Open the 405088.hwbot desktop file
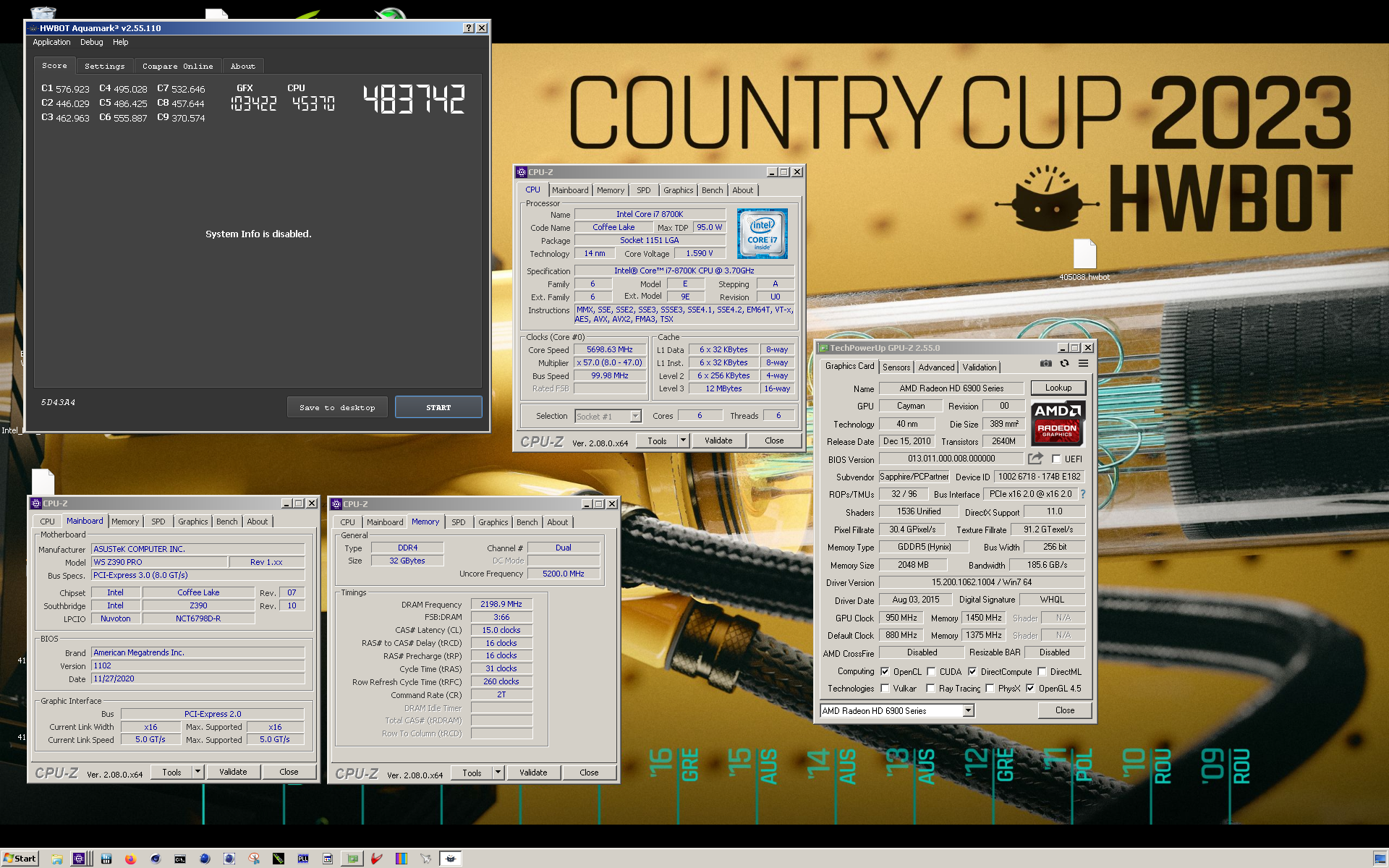Viewport: 1389px width, 868px height. [1084, 259]
